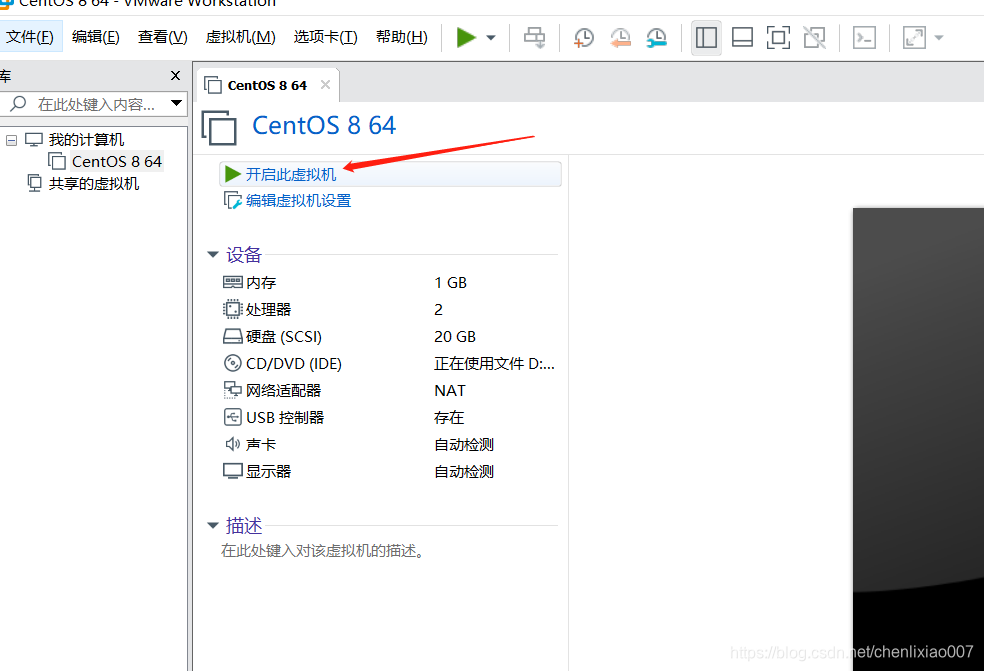Viewport: 984px width, 671px height.
Task: Click the green power-on play toolbar icon
Action: pyautogui.click(x=466, y=38)
